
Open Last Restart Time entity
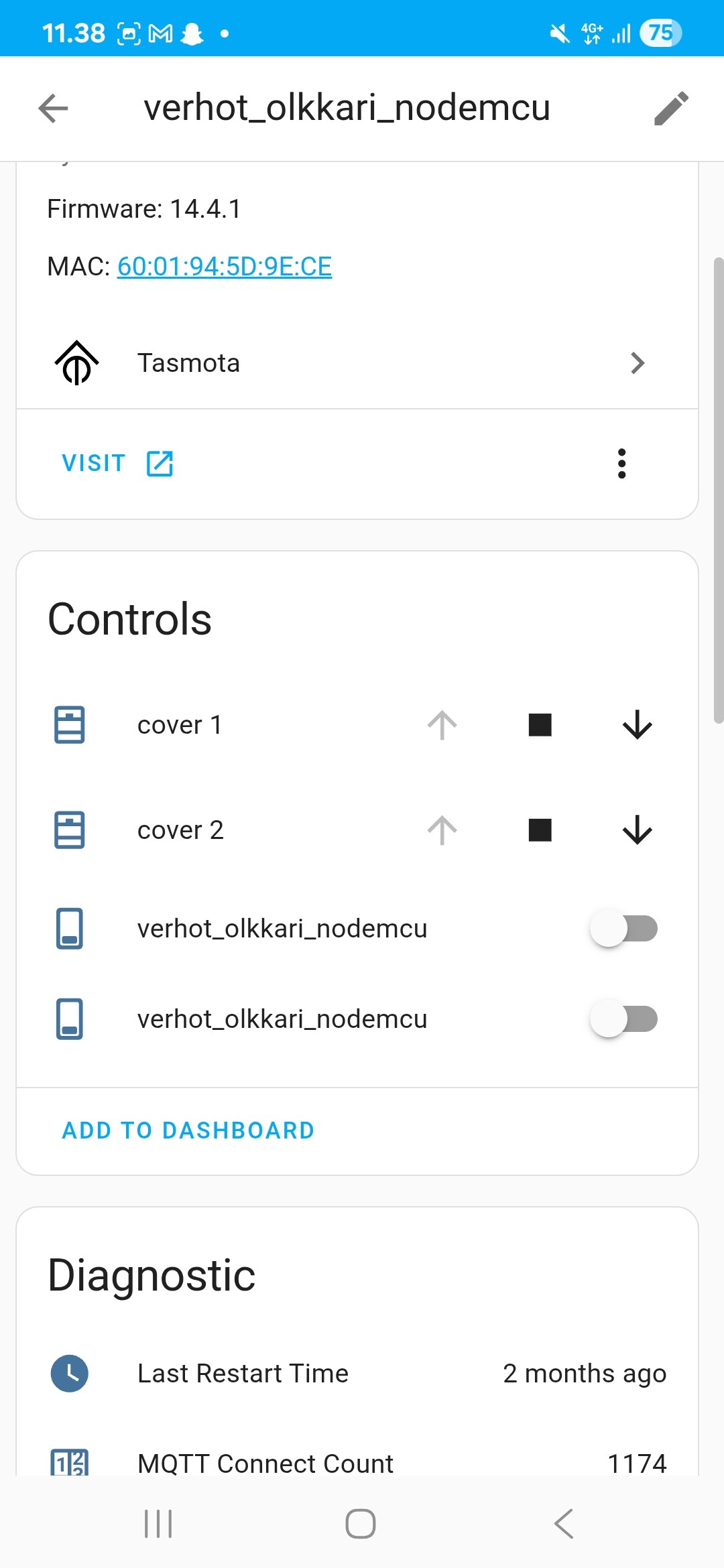[357, 1374]
